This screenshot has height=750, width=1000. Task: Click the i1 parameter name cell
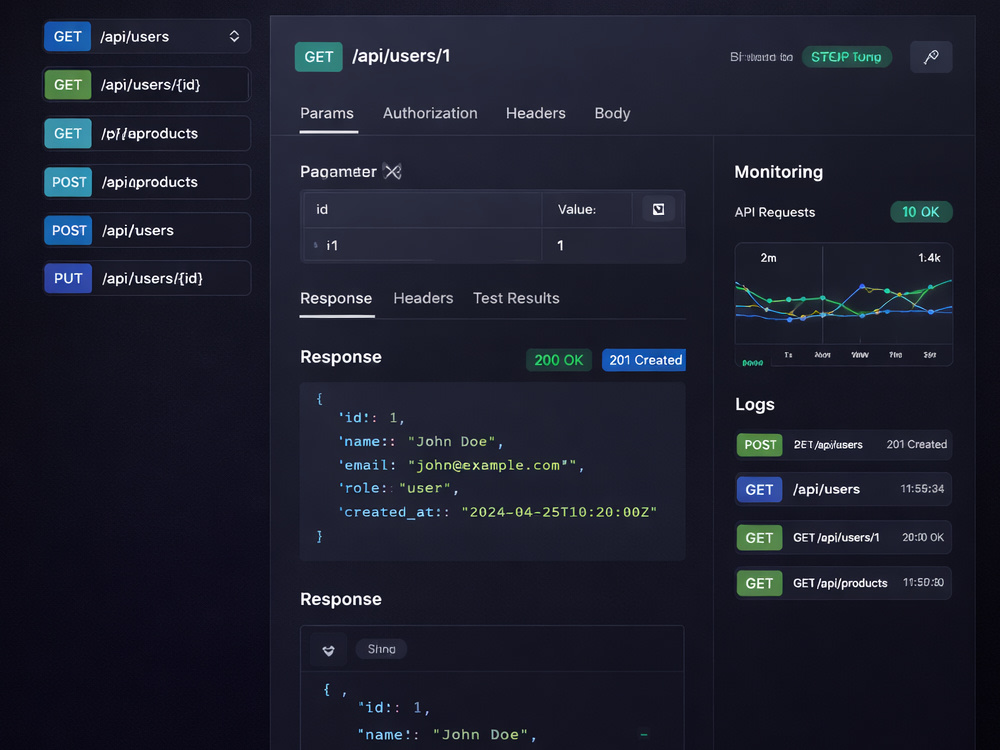[x=423, y=246]
